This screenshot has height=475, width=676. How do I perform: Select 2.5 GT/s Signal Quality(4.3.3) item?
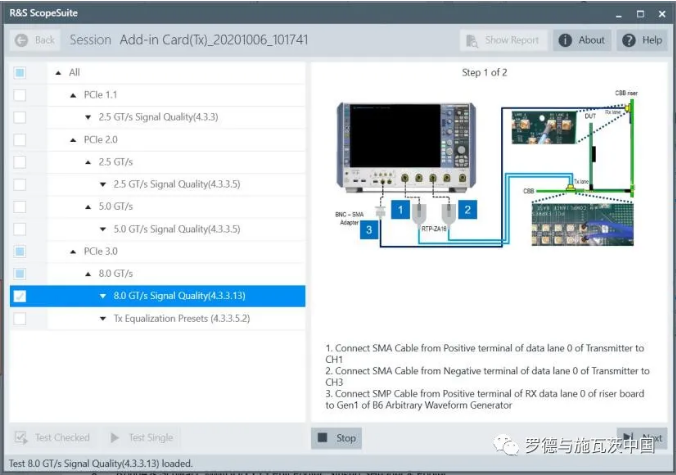tap(165, 117)
